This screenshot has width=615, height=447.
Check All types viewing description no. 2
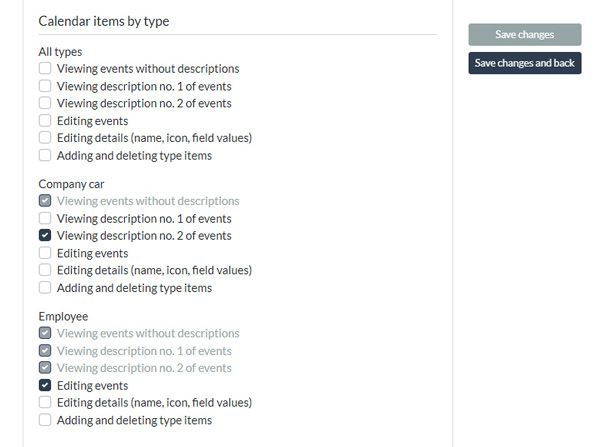coord(45,103)
